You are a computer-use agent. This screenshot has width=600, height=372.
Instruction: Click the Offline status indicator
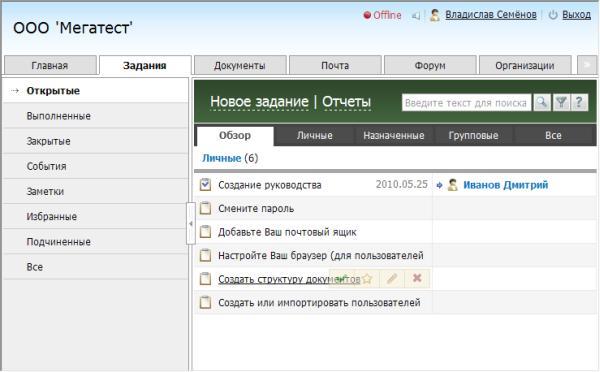pyautogui.click(x=382, y=15)
